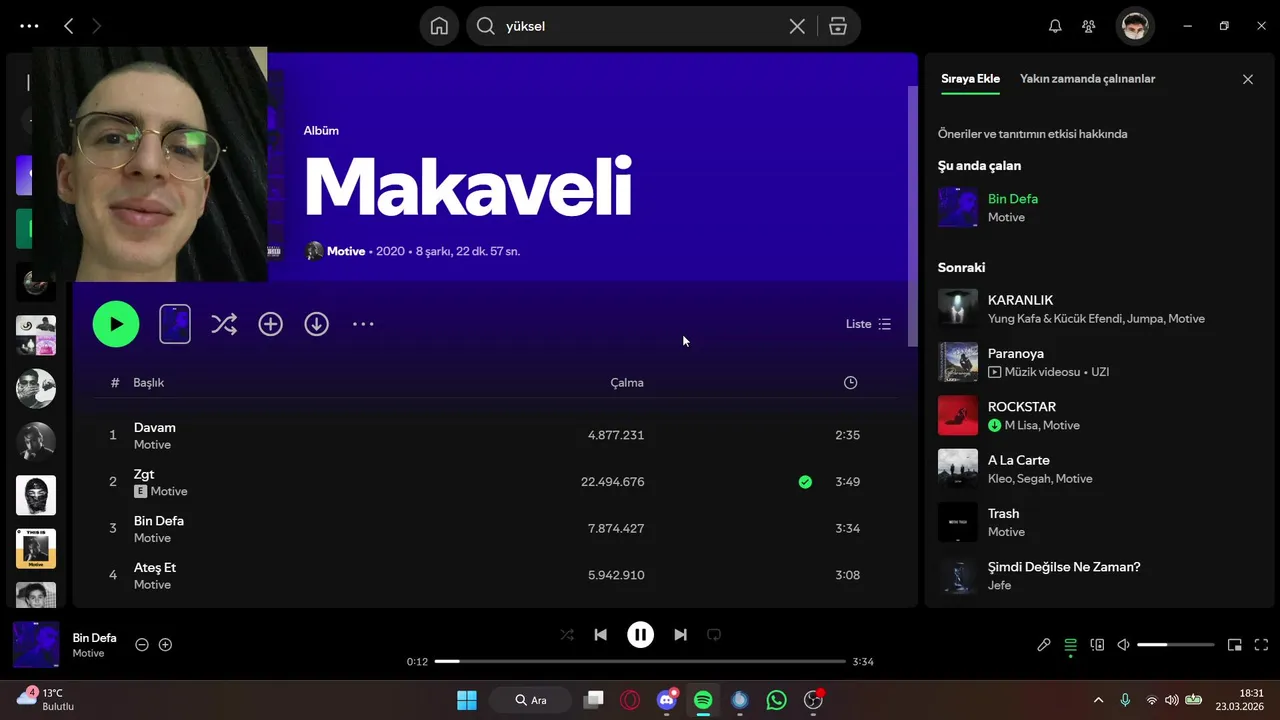
Task: Click the minus icon next to Bin Defa
Action: 142,645
